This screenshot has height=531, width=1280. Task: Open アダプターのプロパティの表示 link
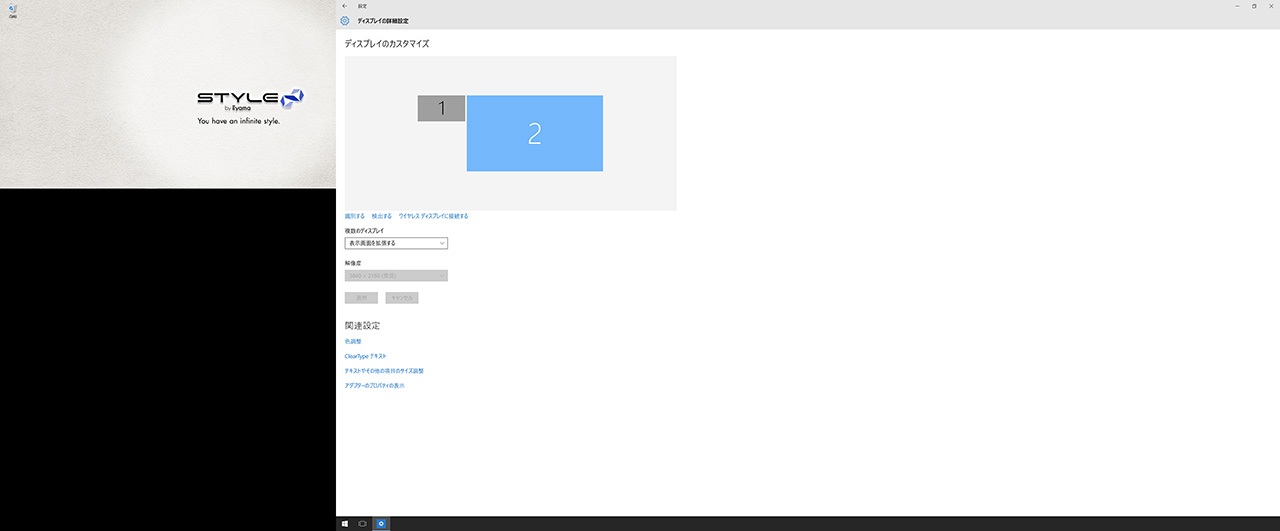(374, 385)
